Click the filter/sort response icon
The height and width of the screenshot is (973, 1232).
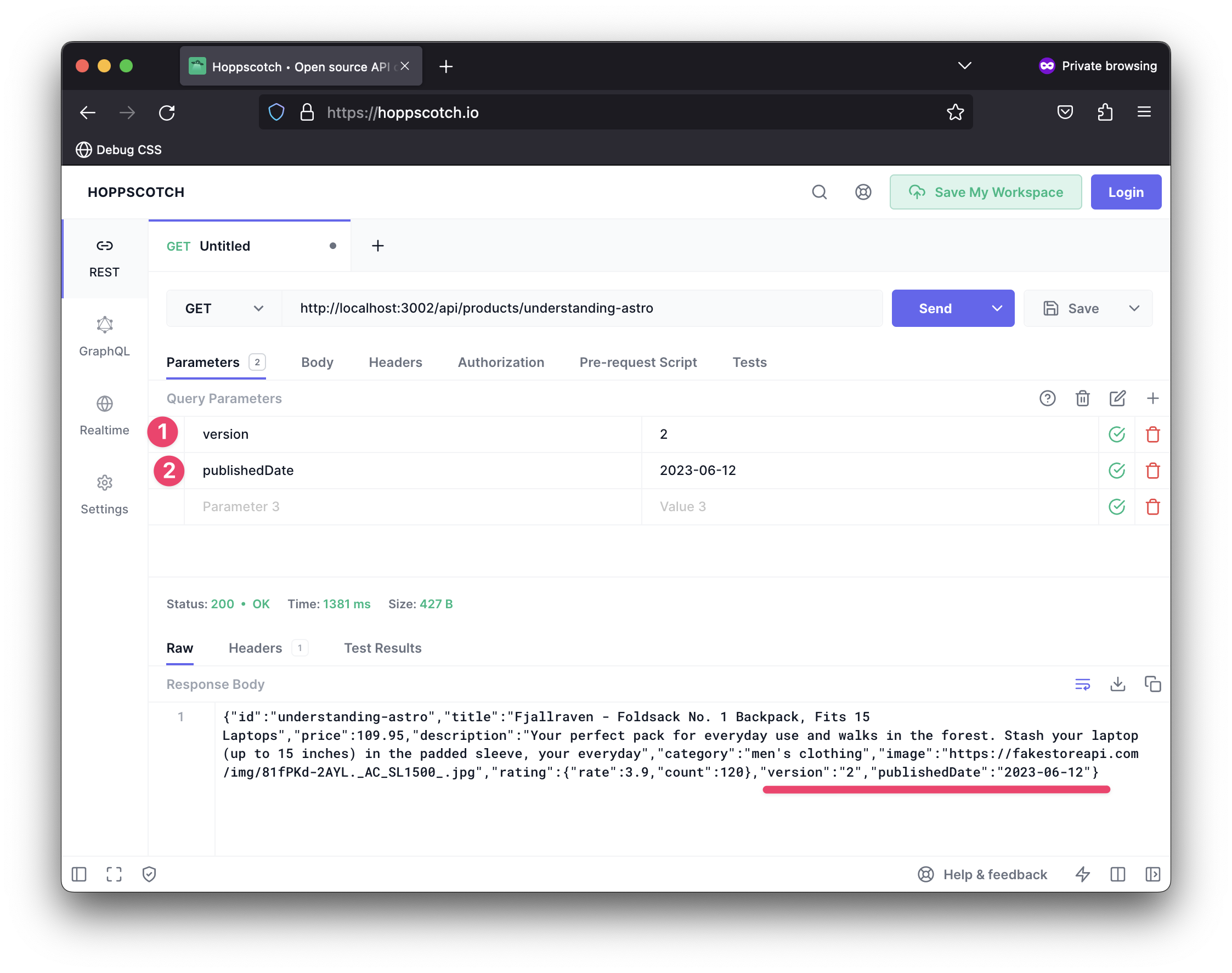(1083, 684)
